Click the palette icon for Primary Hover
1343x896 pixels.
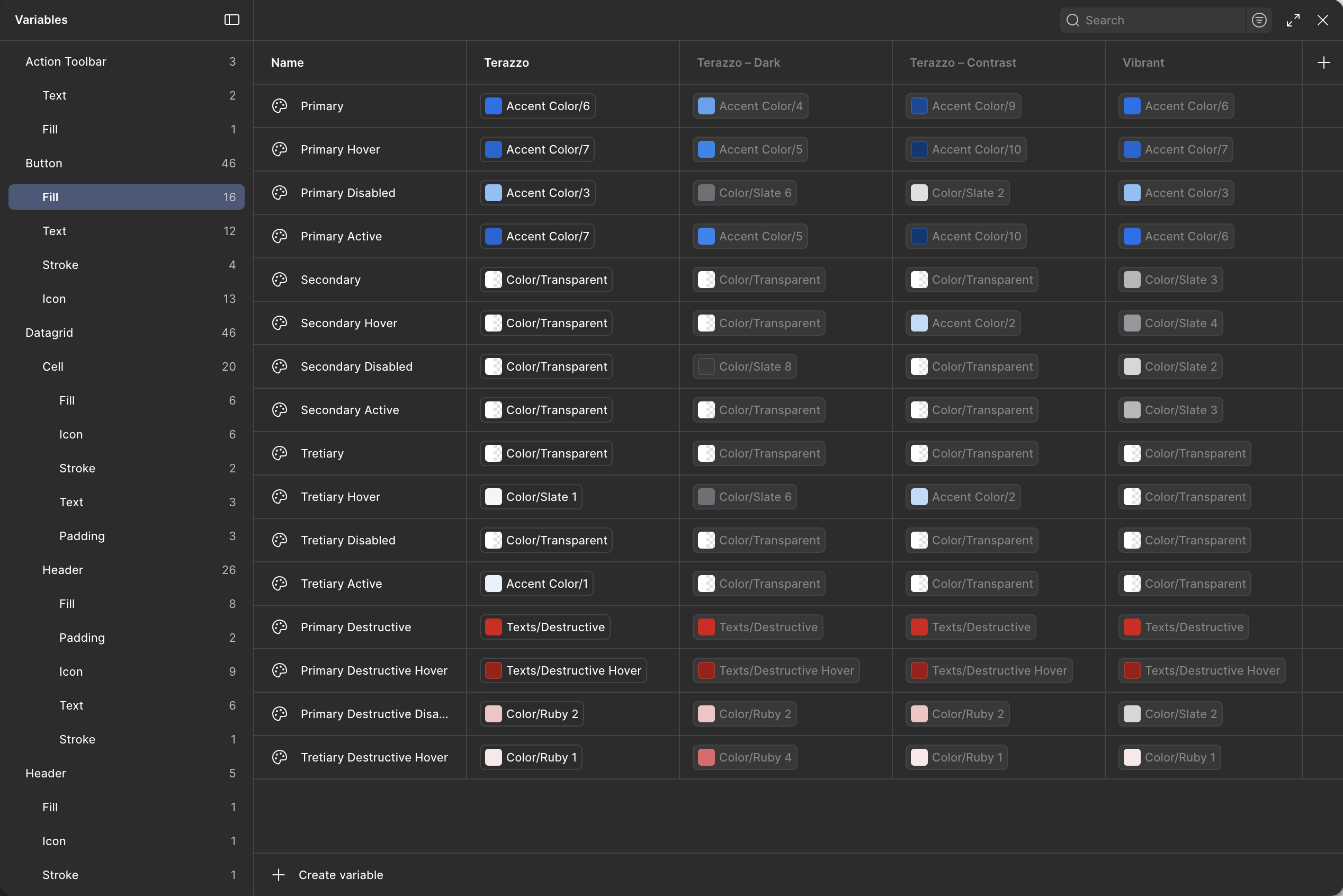(280, 149)
